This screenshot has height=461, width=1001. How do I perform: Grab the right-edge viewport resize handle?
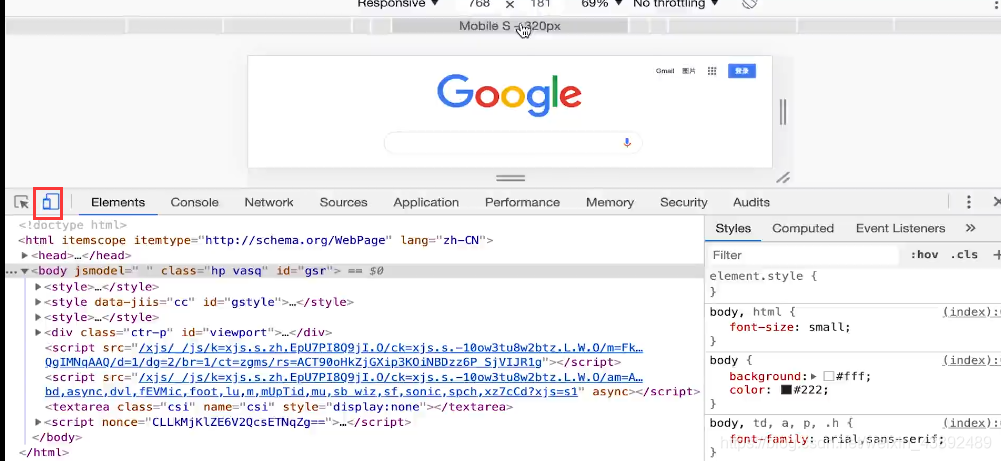click(x=783, y=112)
